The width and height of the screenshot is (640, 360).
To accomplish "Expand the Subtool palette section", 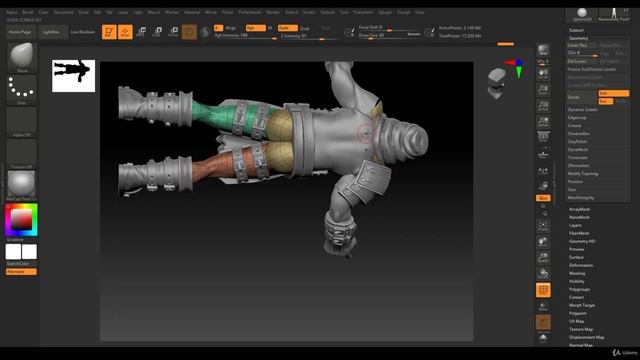I will tap(576, 30).
